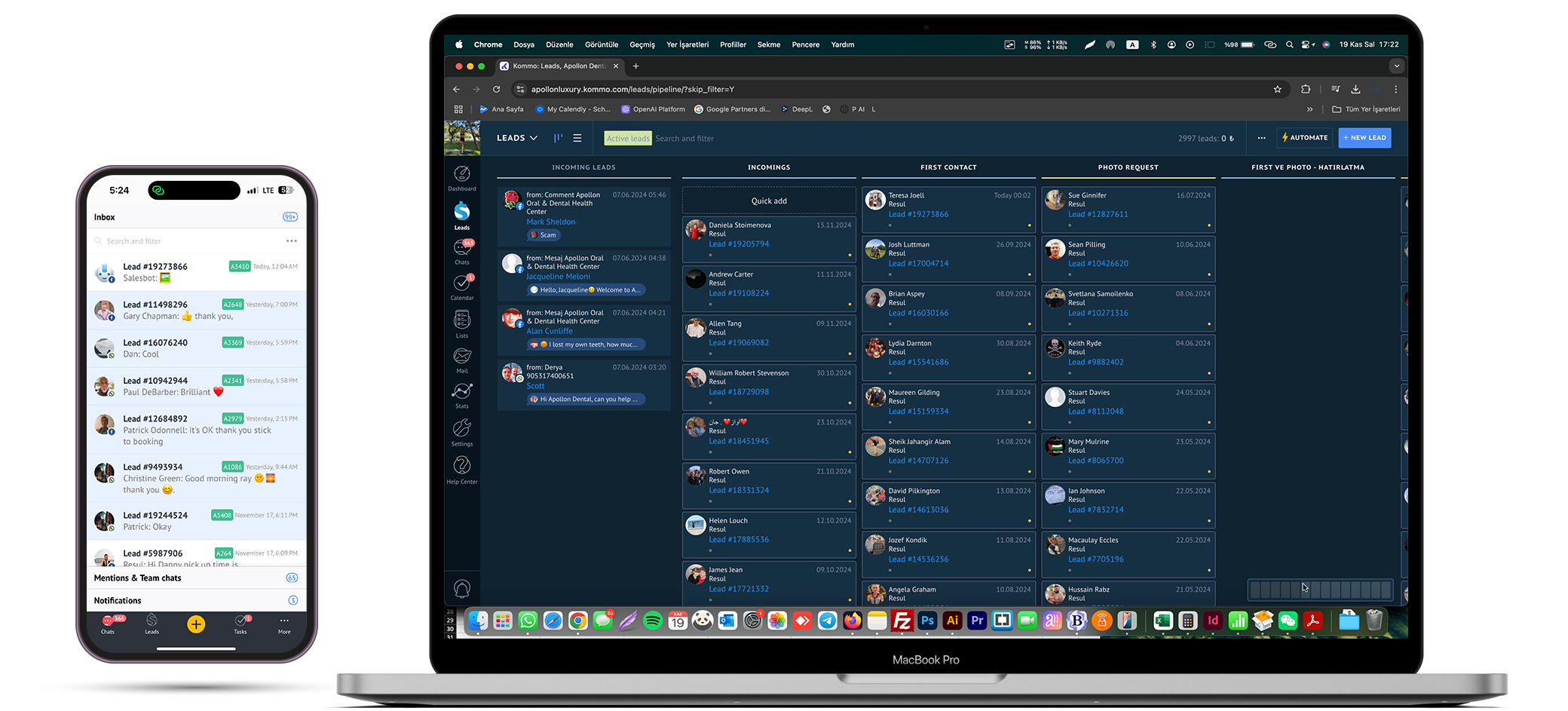Remove Active leads filter tag

pyautogui.click(x=628, y=139)
